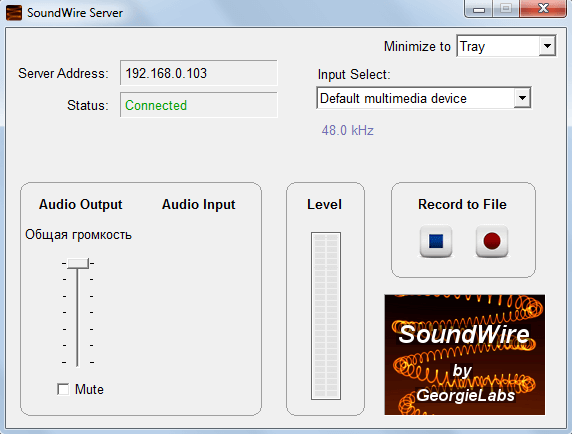572x434 pixels.
Task: Click the Audio Input heading
Action: [198, 204]
